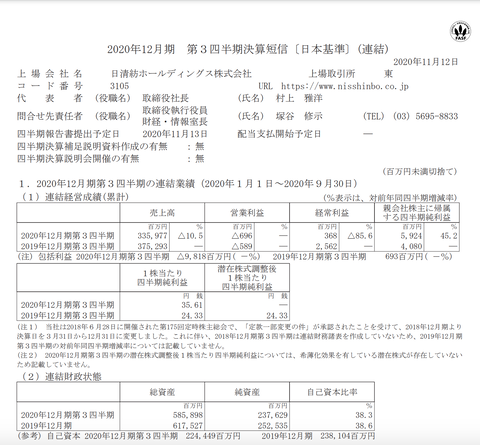The height and width of the screenshot is (445, 480).
Task: Select the date 2020年11月12日 below the title
Action: (x=426, y=62)
